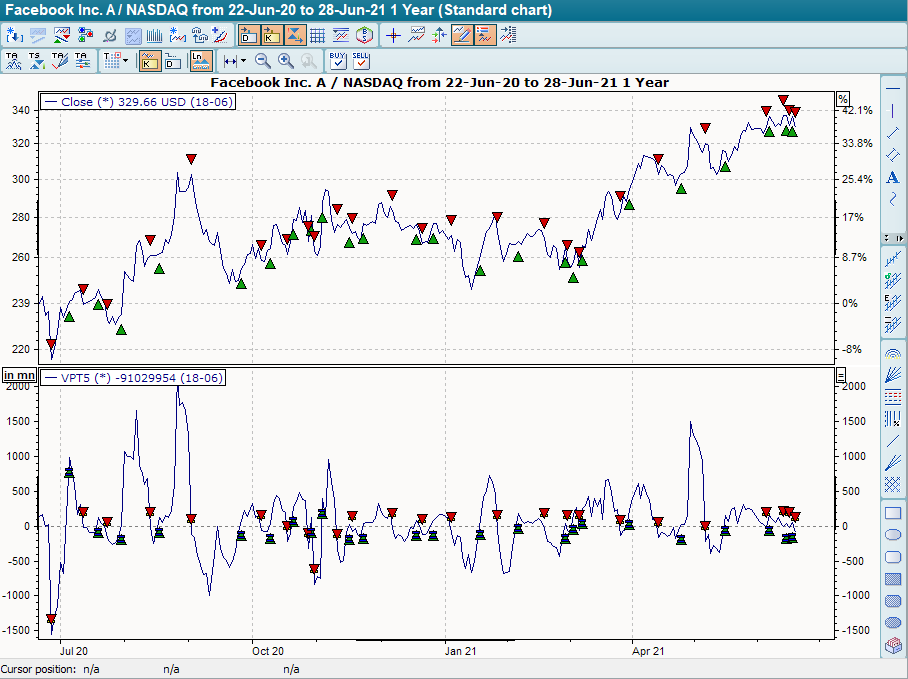Select the rectangle drawing tool
The image size is (908, 679).
click(894, 512)
